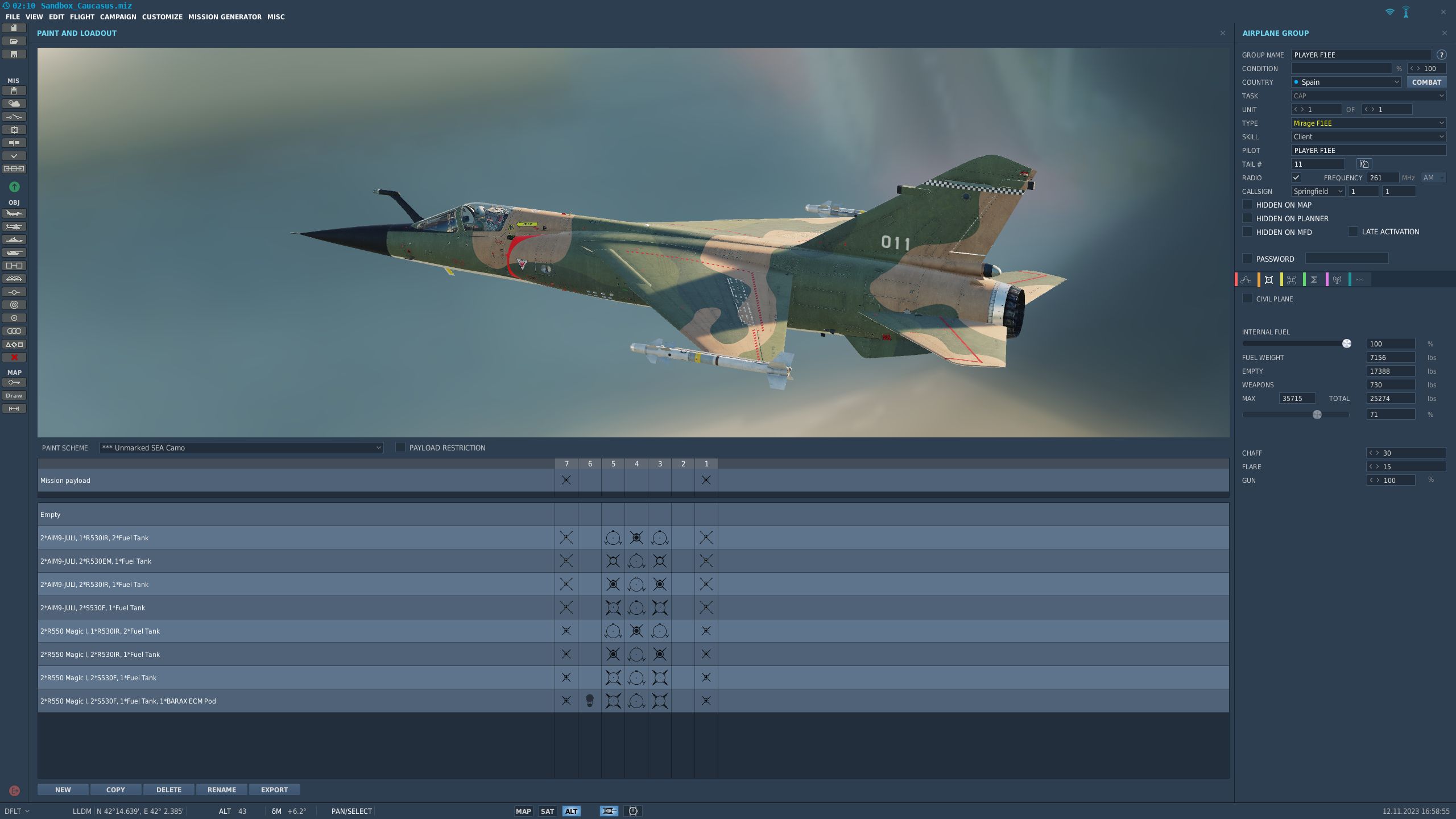Toggle the Hidden on Map checkbox

click(x=1247, y=205)
